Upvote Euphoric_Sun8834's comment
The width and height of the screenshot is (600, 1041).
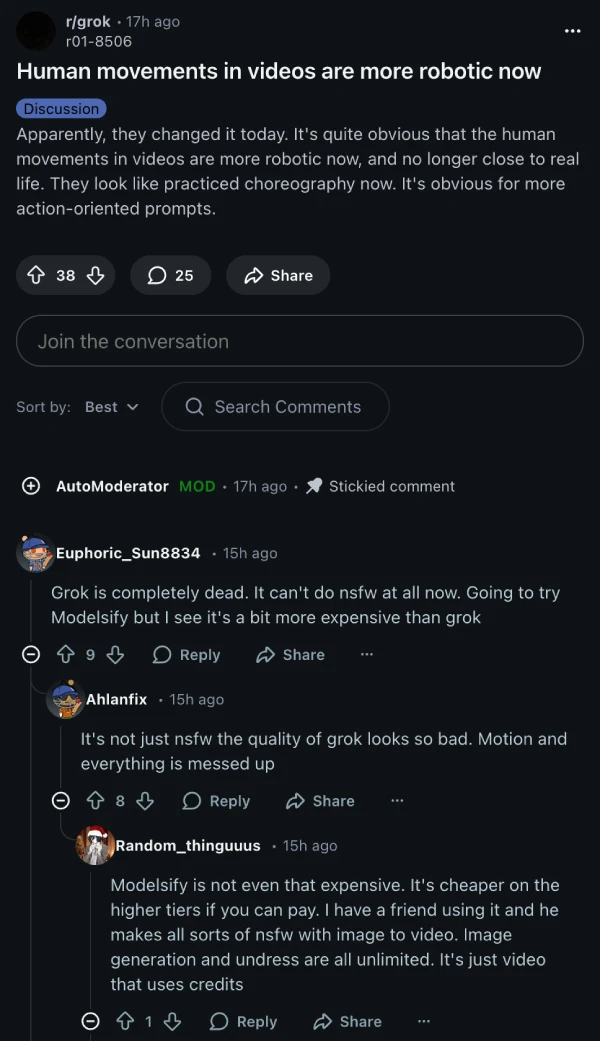click(x=66, y=655)
